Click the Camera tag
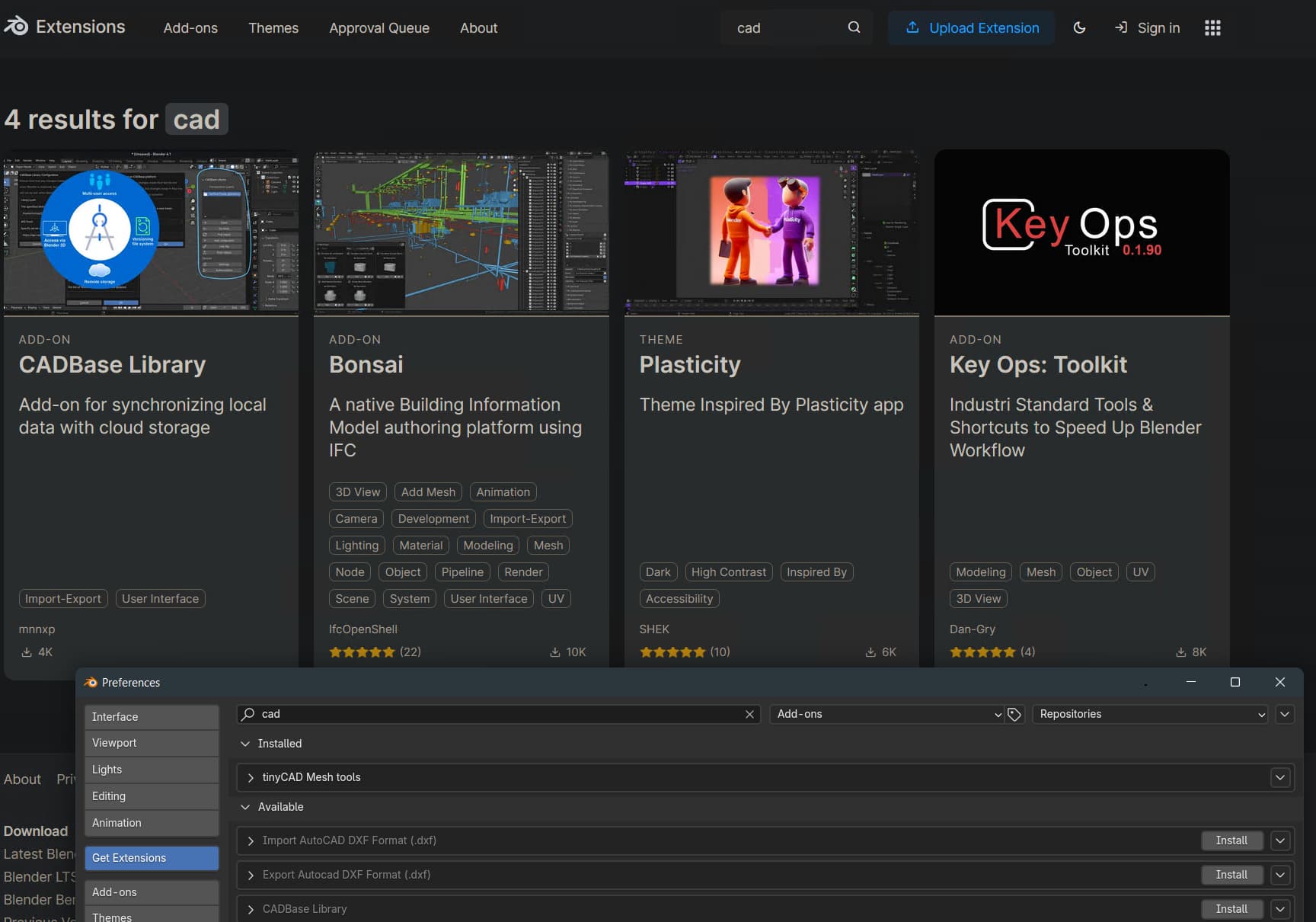Viewport: 1316px width, 922px height. click(x=356, y=519)
